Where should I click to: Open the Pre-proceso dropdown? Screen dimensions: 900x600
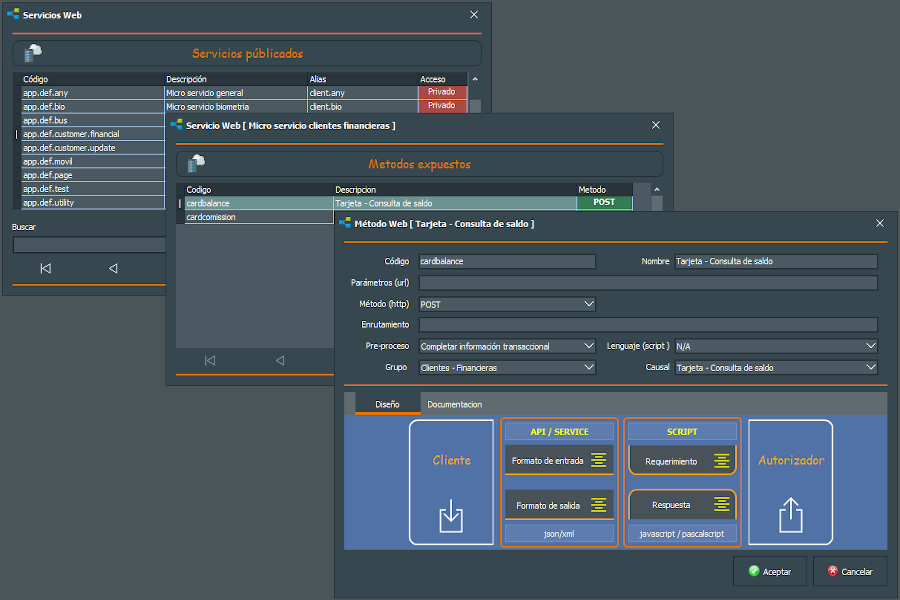(x=588, y=346)
